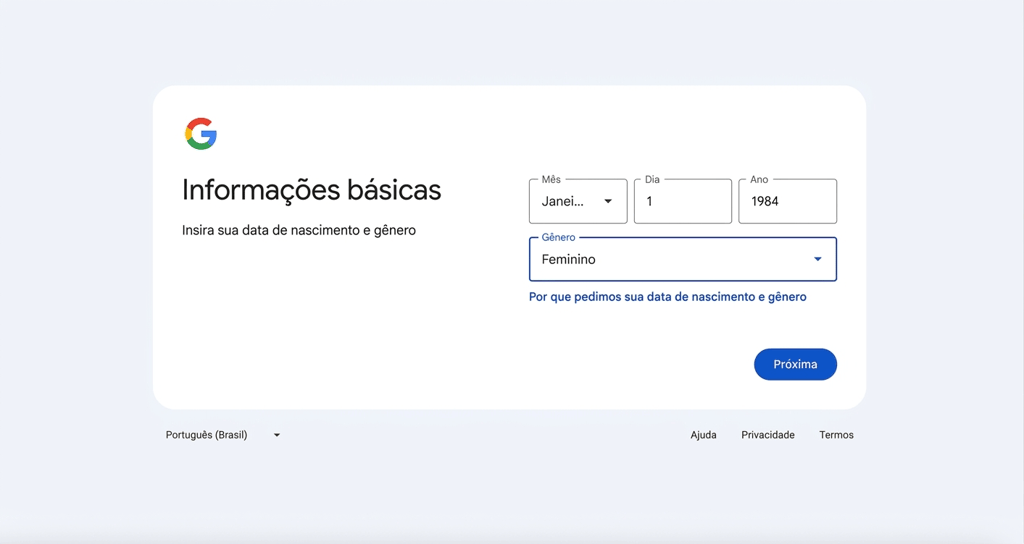Open the Ajuda link
Image resolution: width=1024 pixels, height=544 pixels.
click(x=703, y=435)
